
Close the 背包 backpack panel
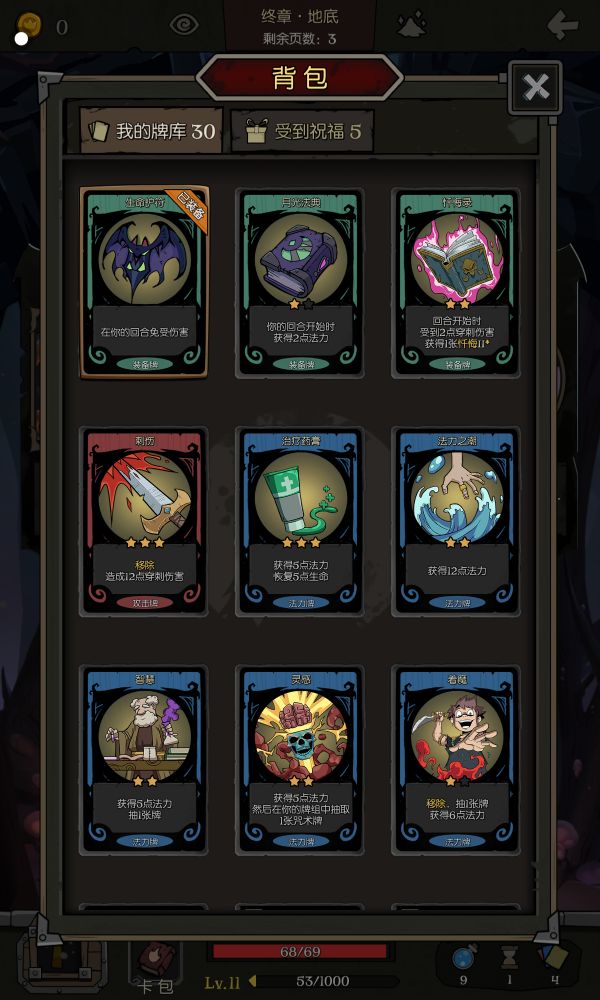[x=535, y=87]
